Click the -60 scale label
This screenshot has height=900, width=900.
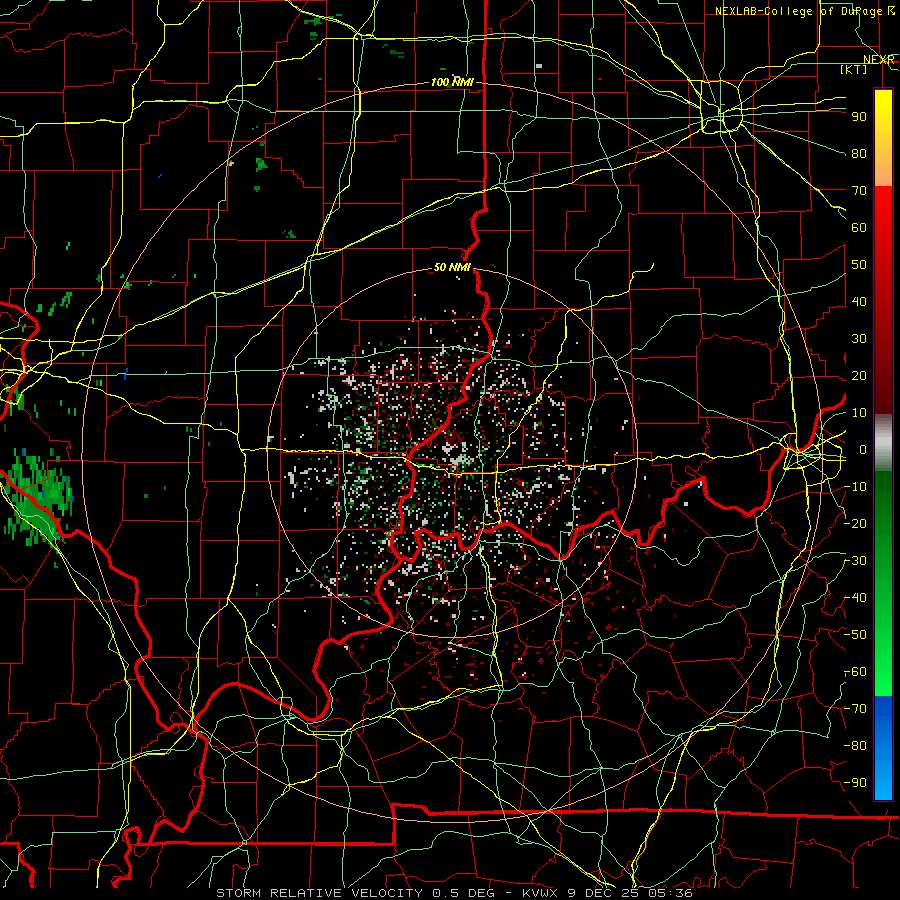[x=855, y=672]
